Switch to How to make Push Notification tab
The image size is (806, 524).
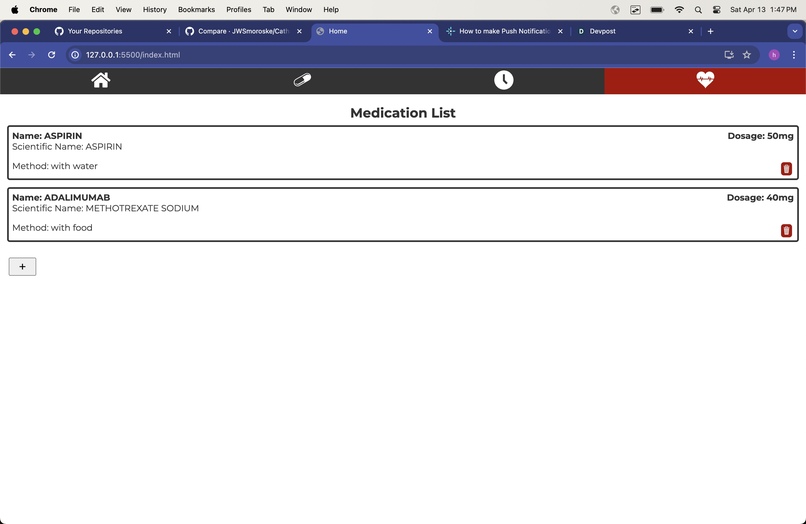click(504, 31)
